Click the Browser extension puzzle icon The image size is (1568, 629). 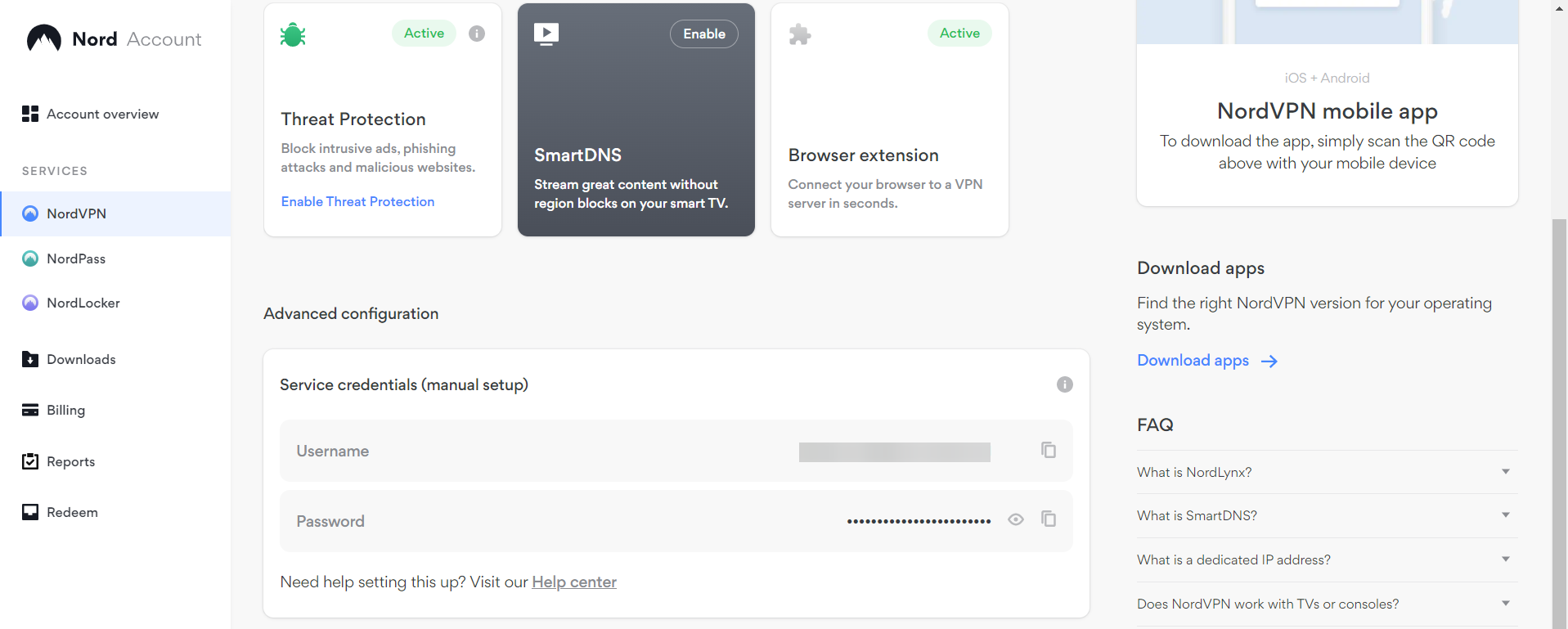pos(799,34)
